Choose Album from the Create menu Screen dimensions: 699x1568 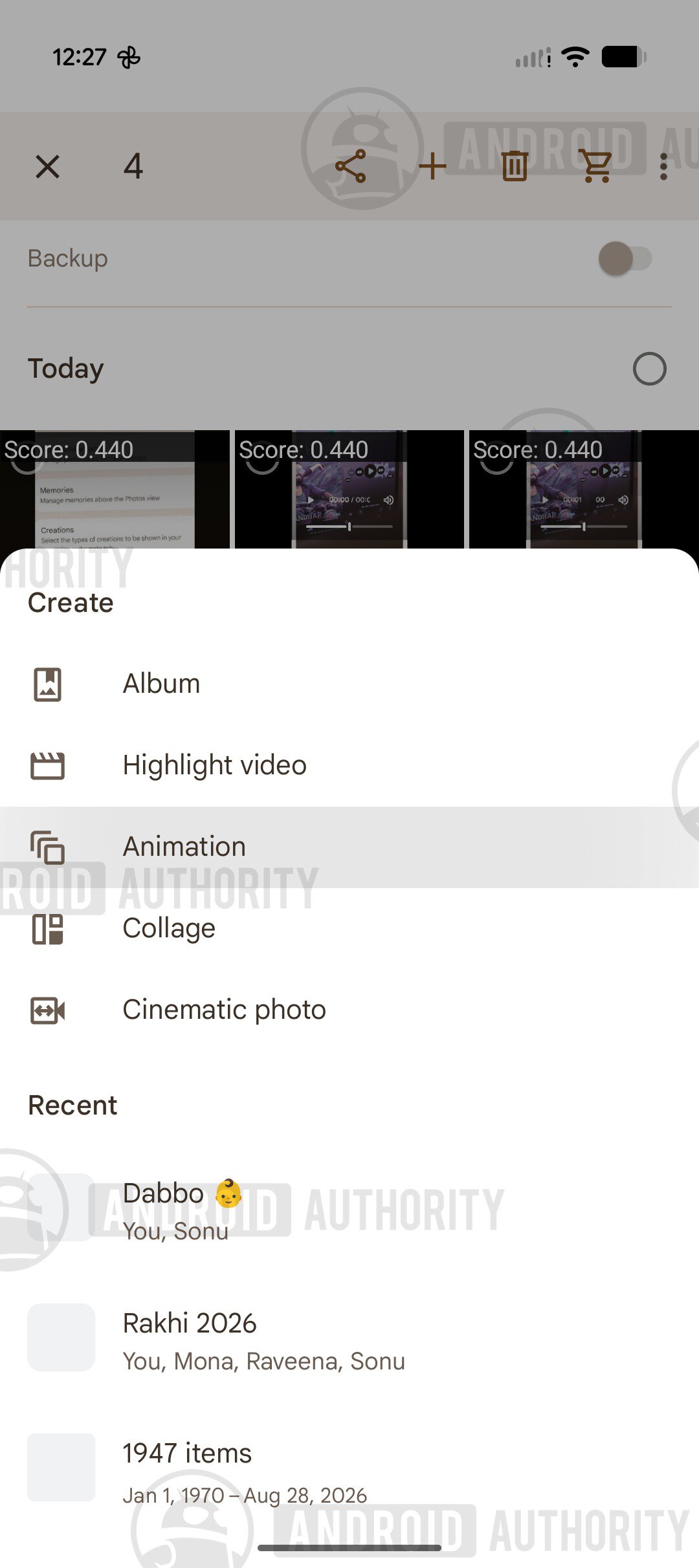[x=349, y=684]
